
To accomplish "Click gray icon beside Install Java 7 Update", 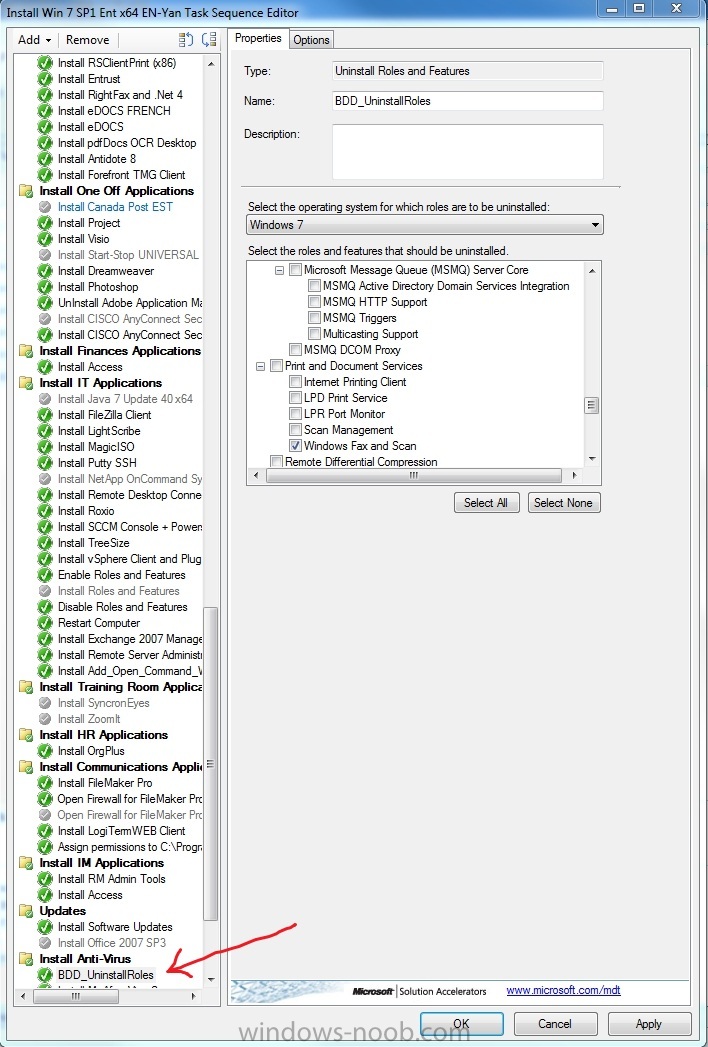I will coord(45,399).
